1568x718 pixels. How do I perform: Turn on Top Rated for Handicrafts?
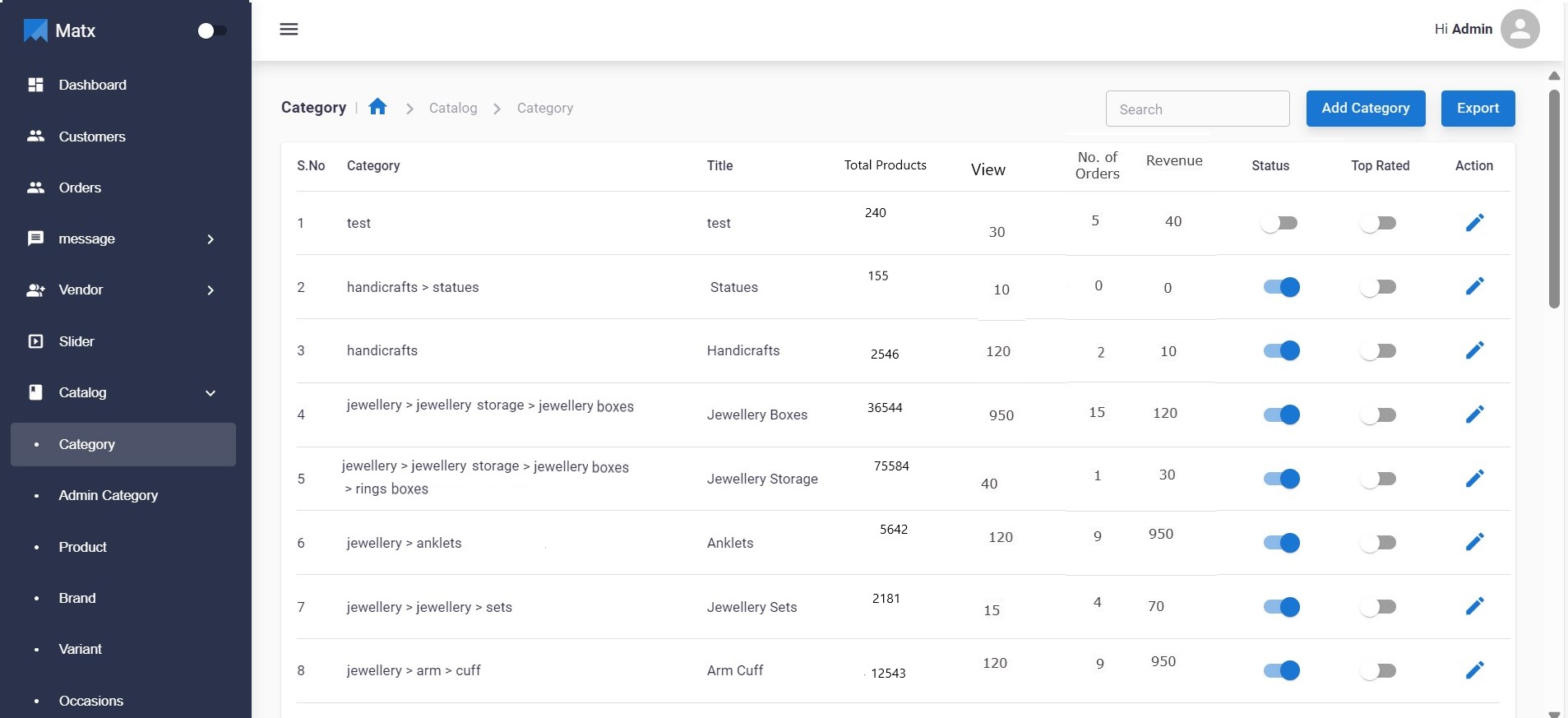pyautogui.click(x=1378, y=351)
